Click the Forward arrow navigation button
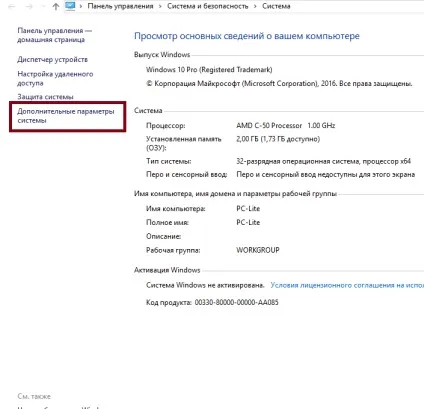The image size is (424, 409). [x=29, y=6]
